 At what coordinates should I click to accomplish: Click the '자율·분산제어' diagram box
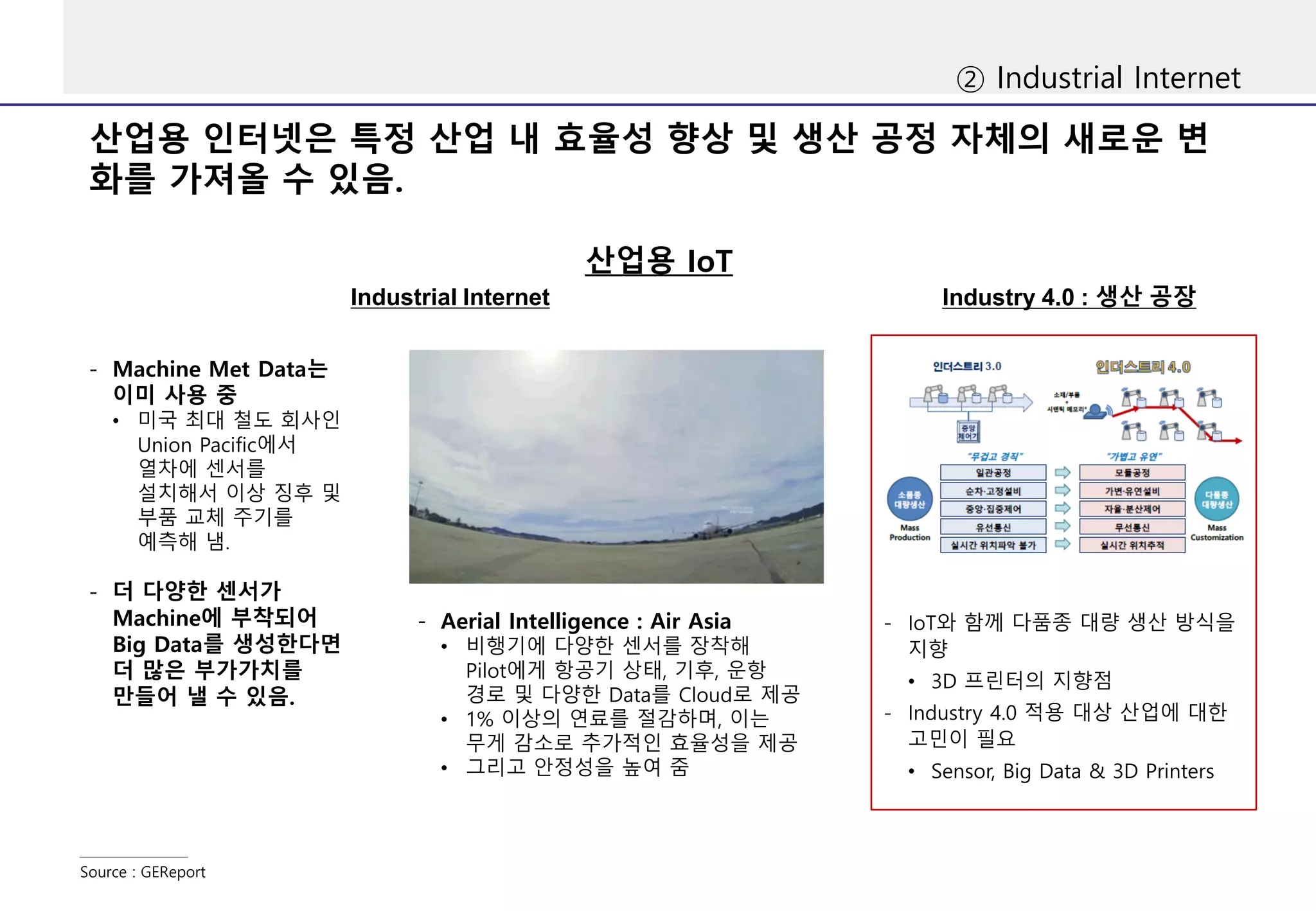click(x=1132, y=509)
